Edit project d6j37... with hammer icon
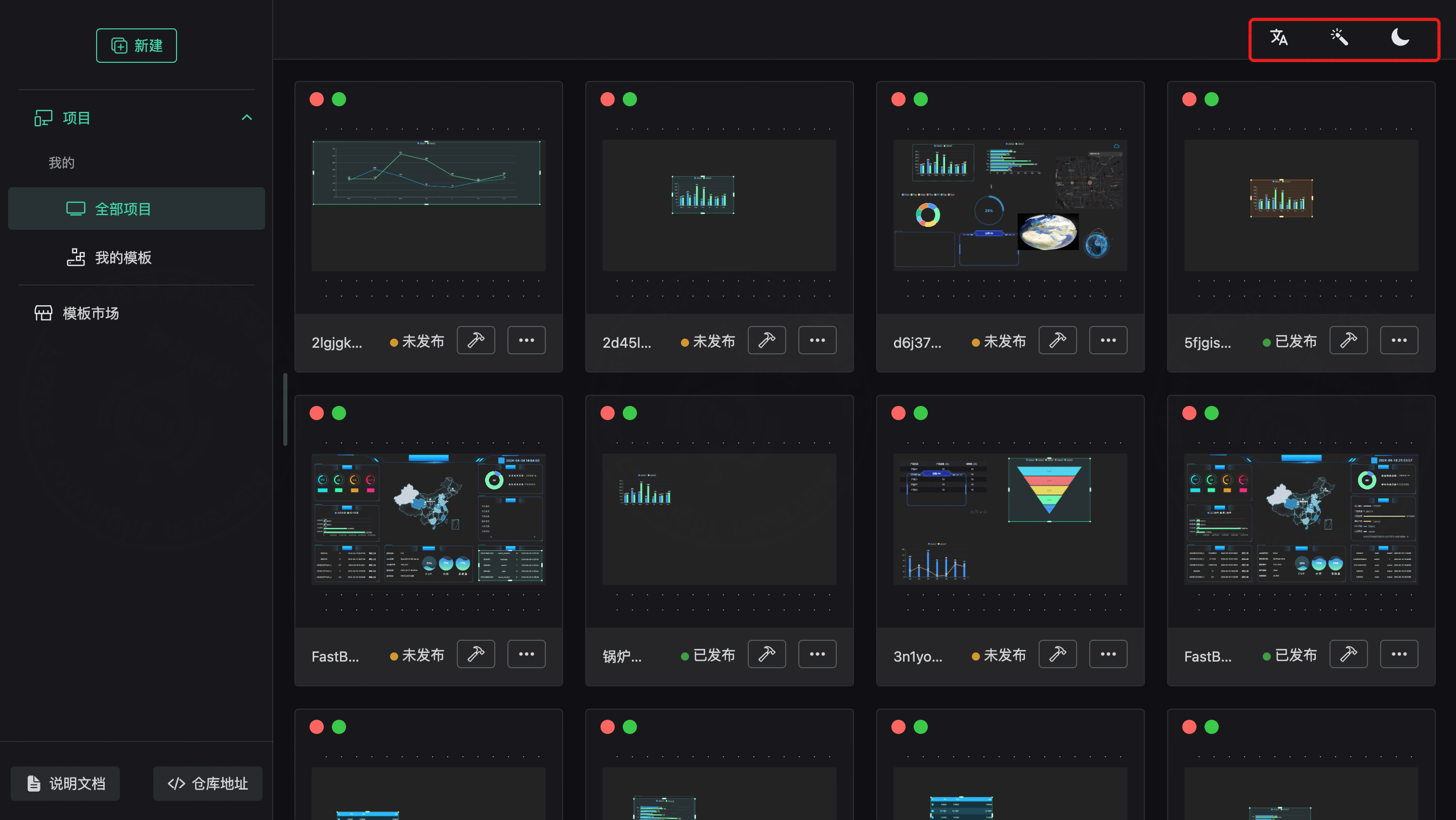This screenshot has height=820, width=1456. pyautogui.click(x=1057, y=341)
